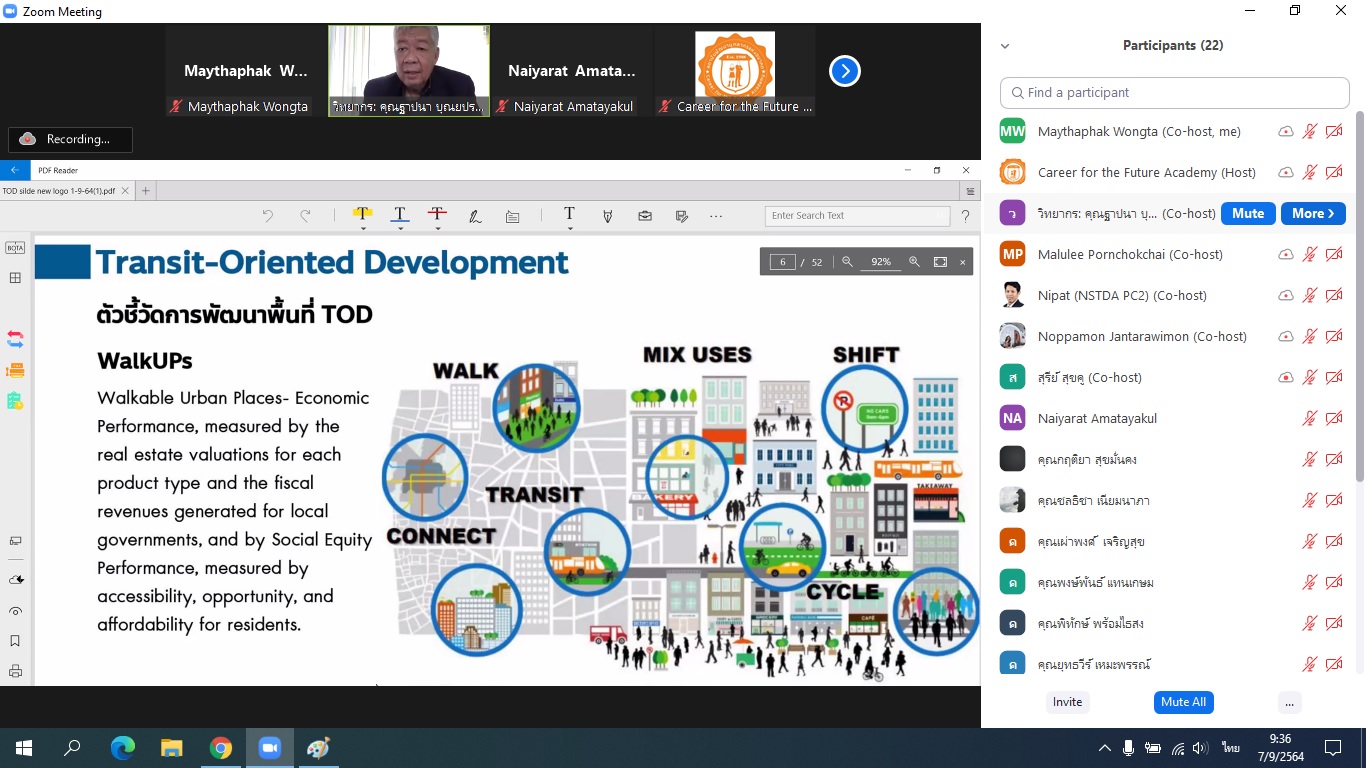Screen dimensions: 1366x768
Task: Click the Mute All button
Action: click(x=1183, y=702)
